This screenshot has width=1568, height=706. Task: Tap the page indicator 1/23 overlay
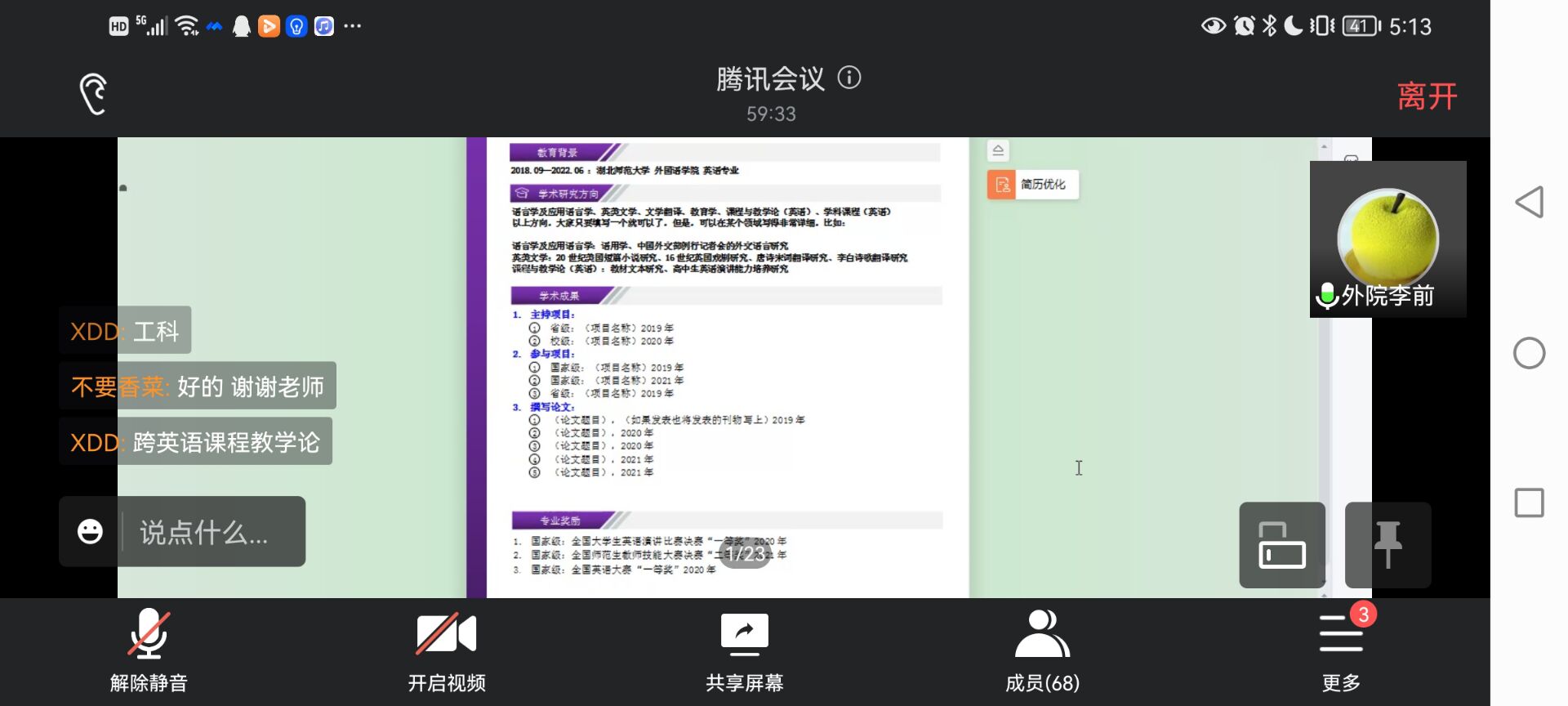pyautogui.click(x=745, y=555)
